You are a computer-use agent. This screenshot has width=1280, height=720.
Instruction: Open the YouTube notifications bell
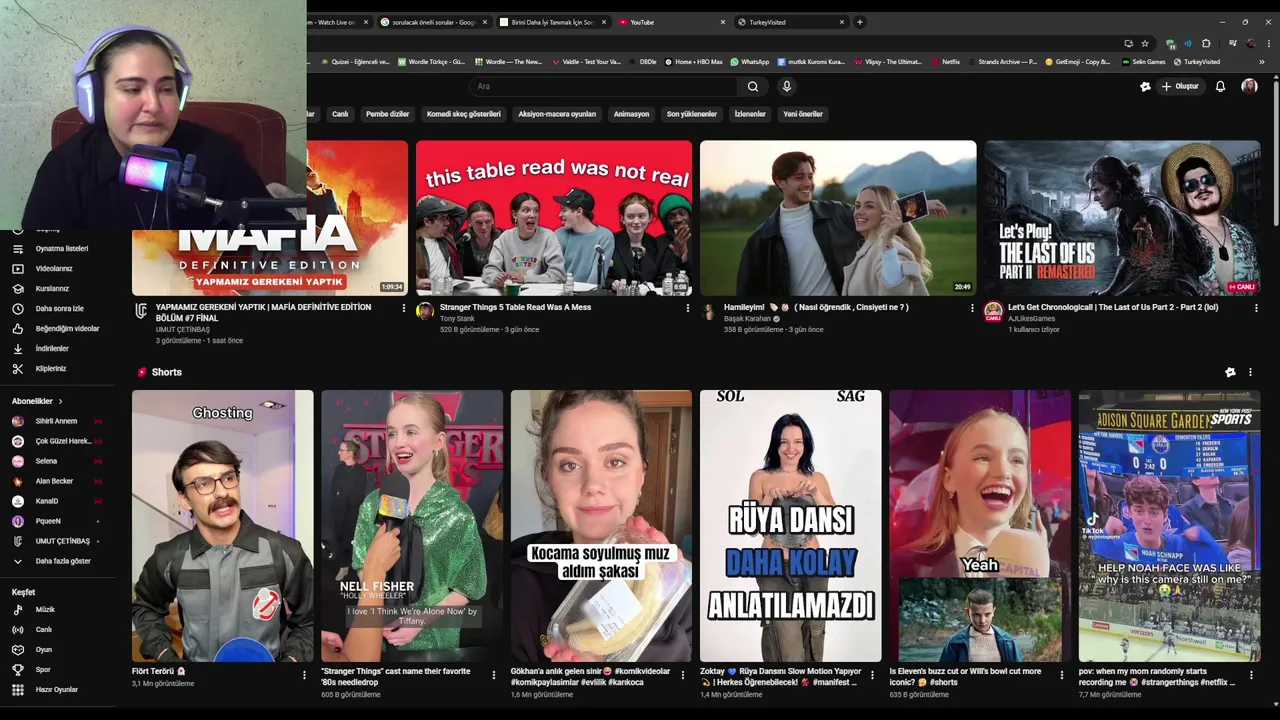pyautogui.click(x=1220, y=86)
